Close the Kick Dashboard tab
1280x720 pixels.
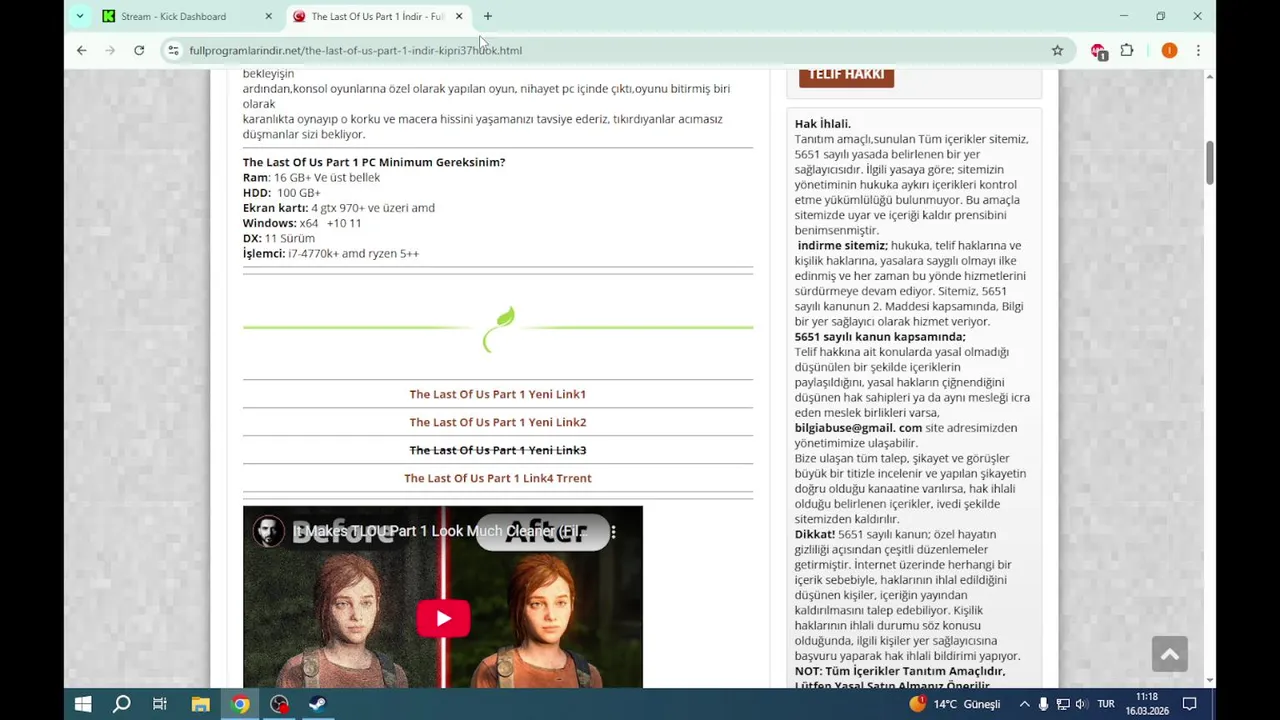click(268, 16)
